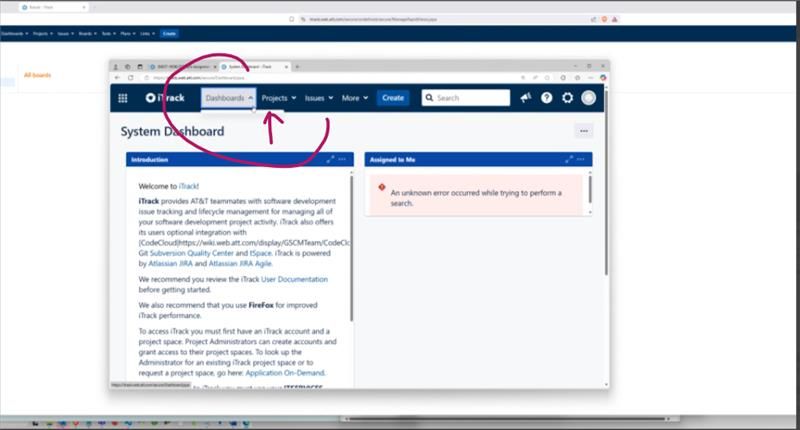Click the Assigned to Me gadget scrollbar
The image size is (800, 430).
pos(590,189)
